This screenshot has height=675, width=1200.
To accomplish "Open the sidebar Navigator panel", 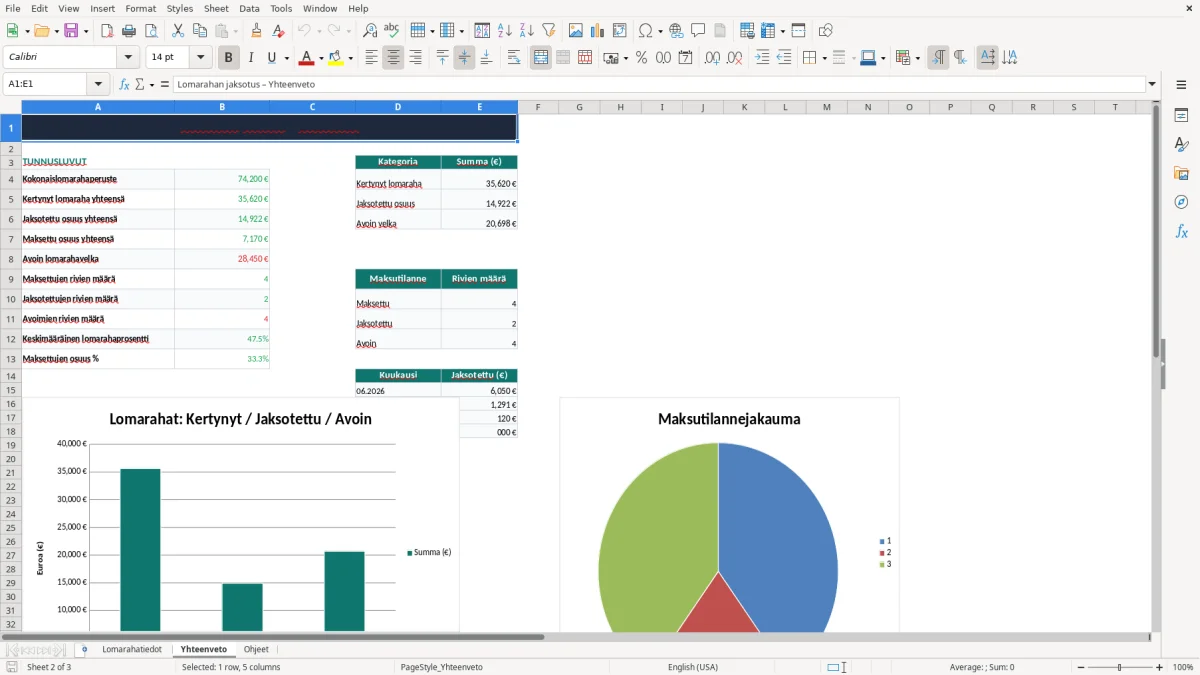I will pos(1181,202).
